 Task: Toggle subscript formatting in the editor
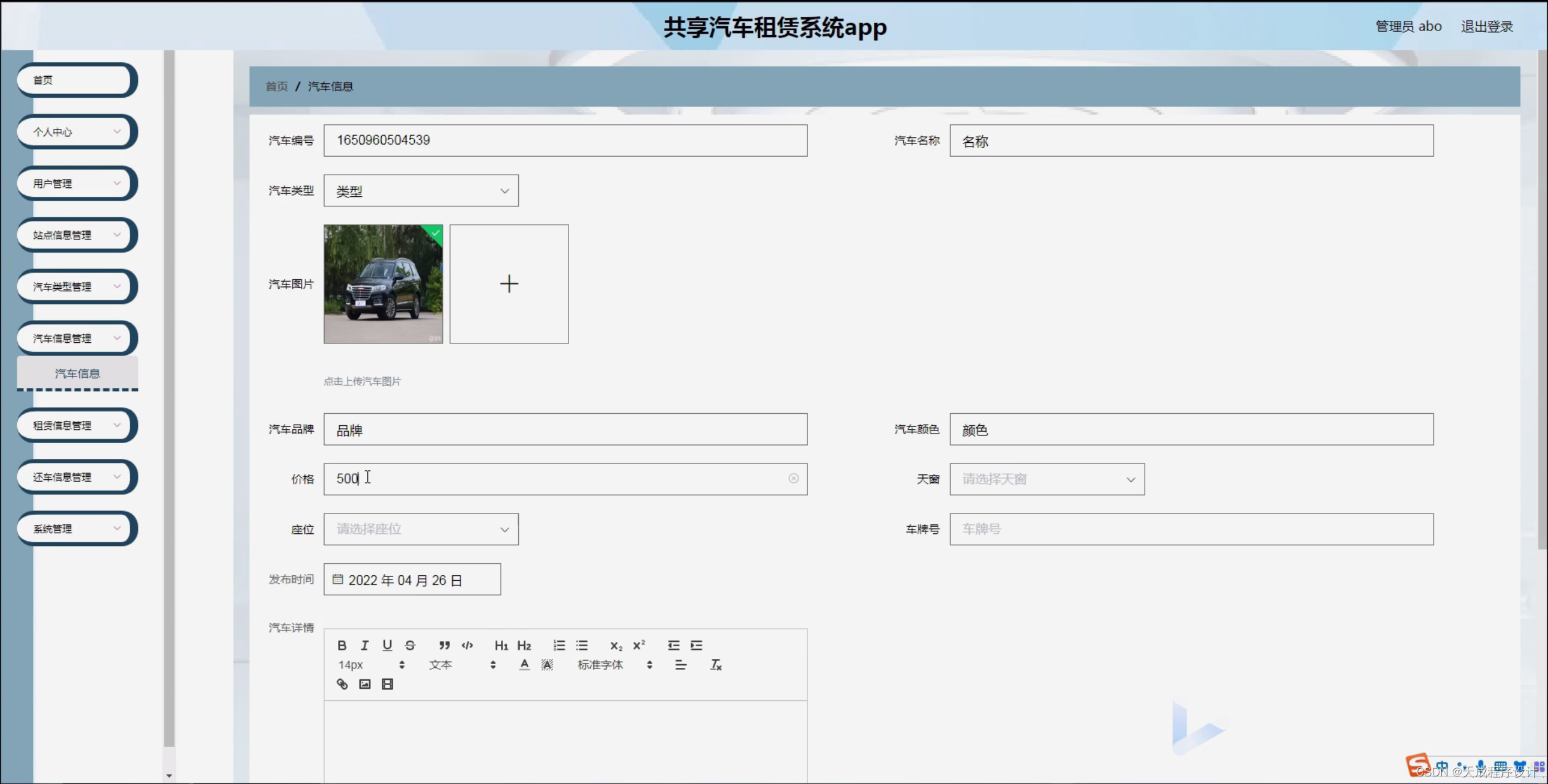coord(616,645)
